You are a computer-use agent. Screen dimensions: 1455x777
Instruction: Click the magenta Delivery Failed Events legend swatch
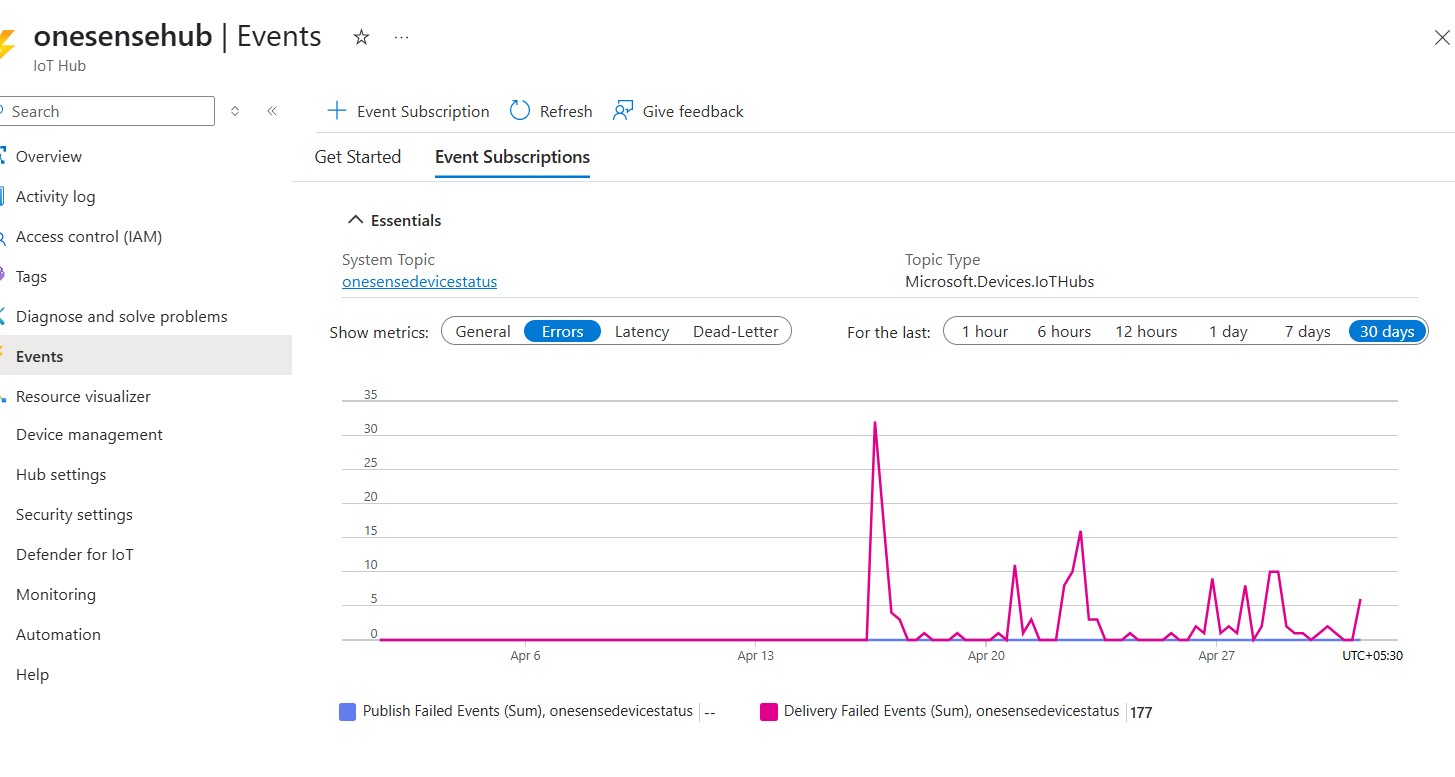(769, 712)
